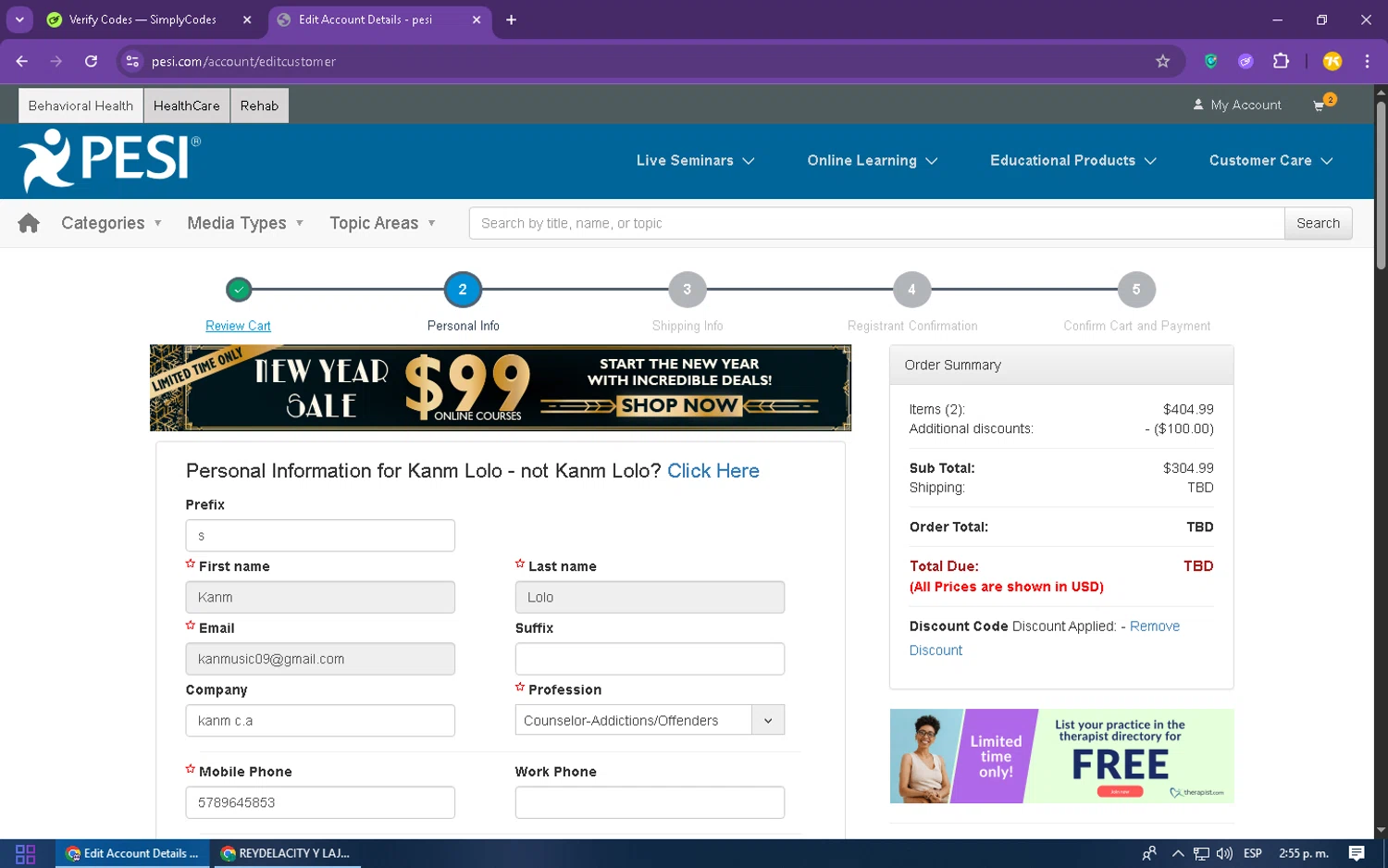1388x868 pixels.
Task: Click the green shield extension icon
Action: [1210, 61]
